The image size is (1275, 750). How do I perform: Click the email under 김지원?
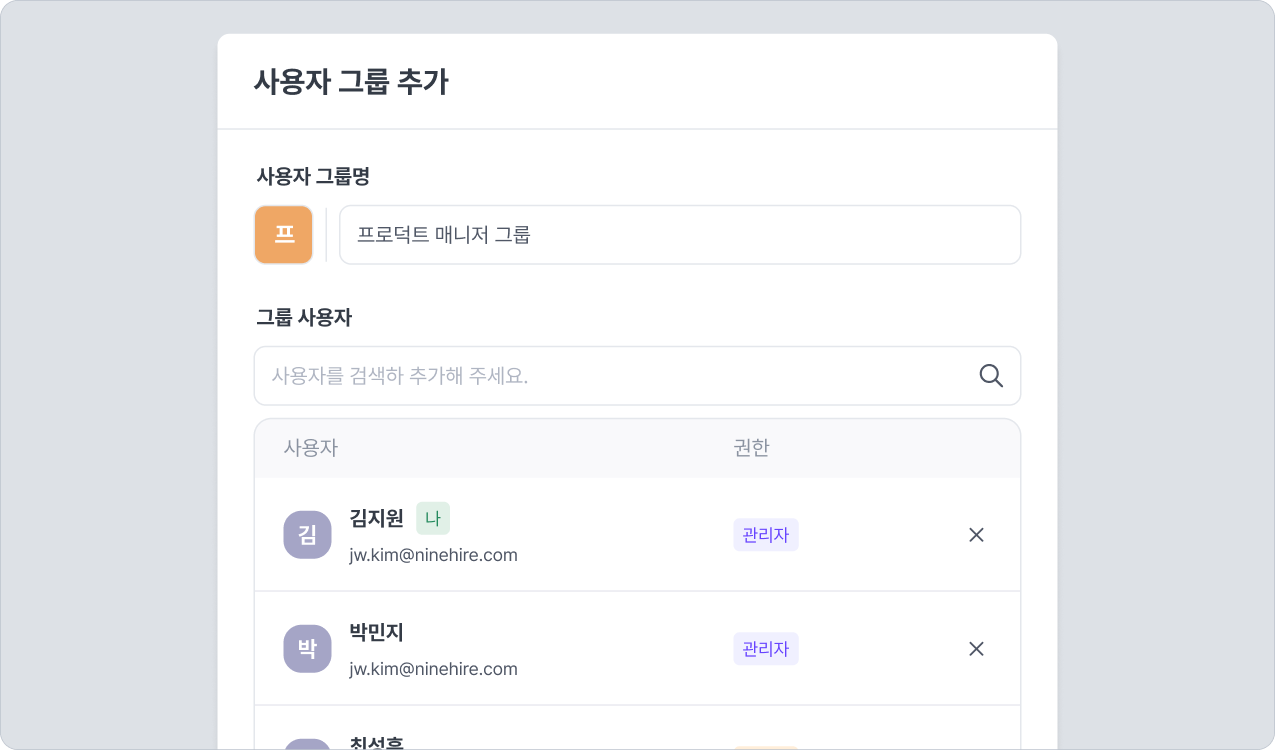tap(433, 555)
